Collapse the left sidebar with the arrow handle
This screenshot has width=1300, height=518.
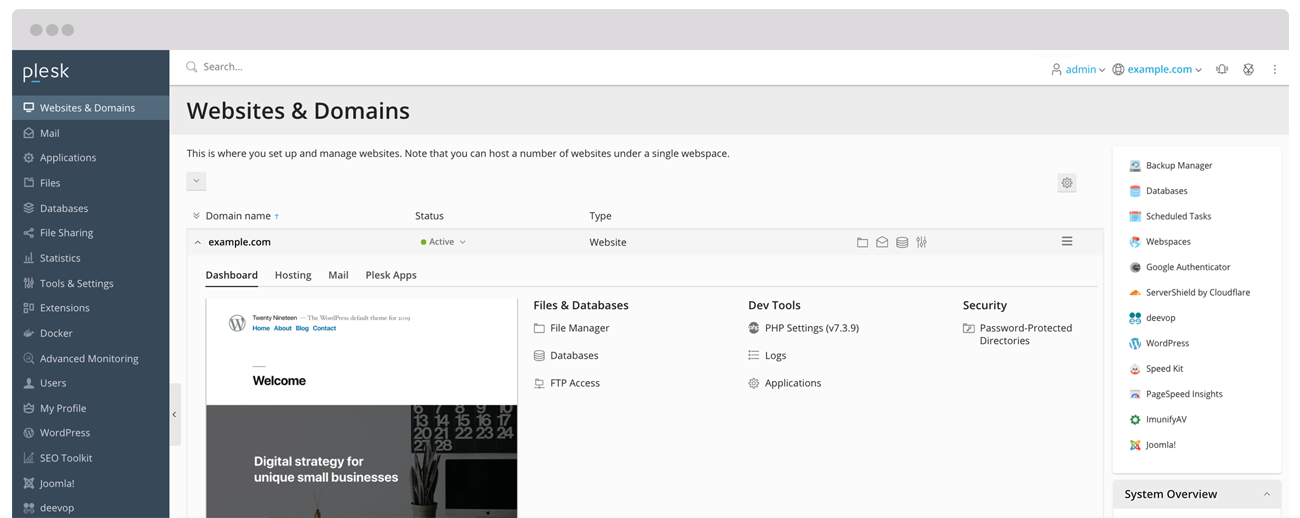175,414
